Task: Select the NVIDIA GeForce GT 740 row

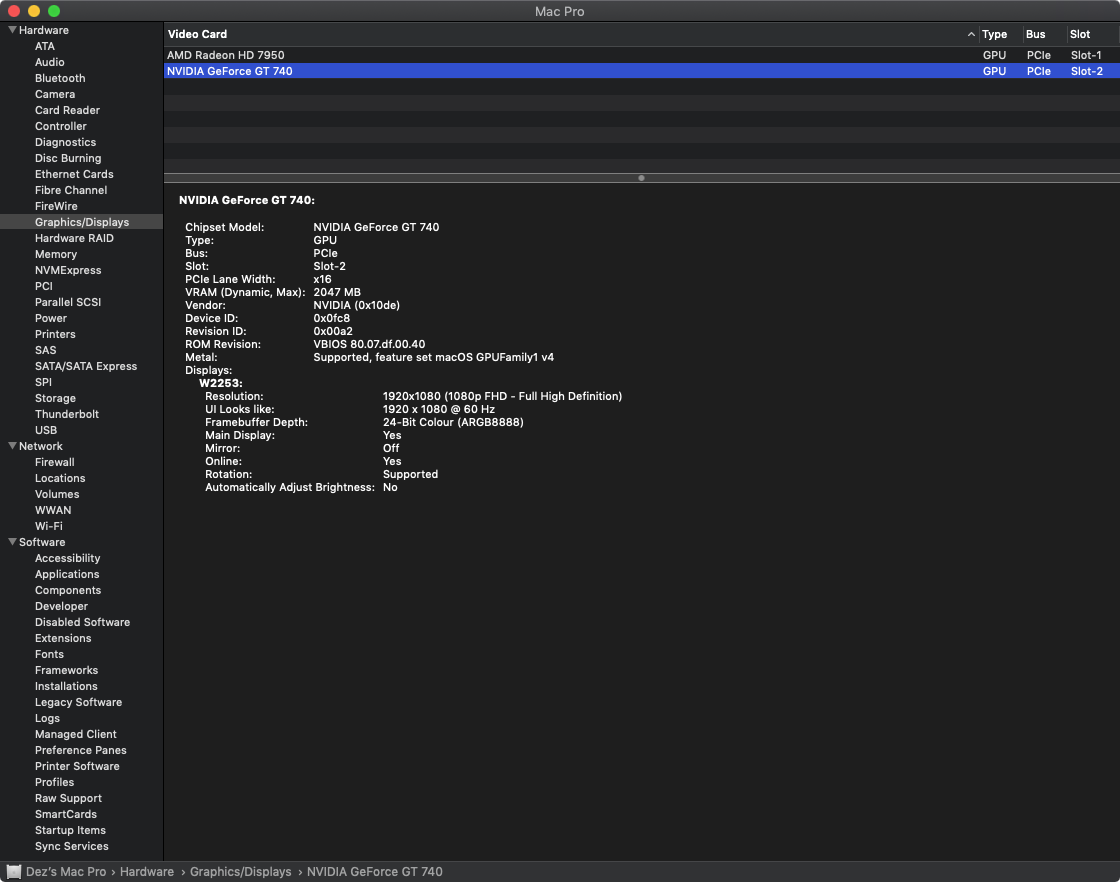Action: coord(641,71)
